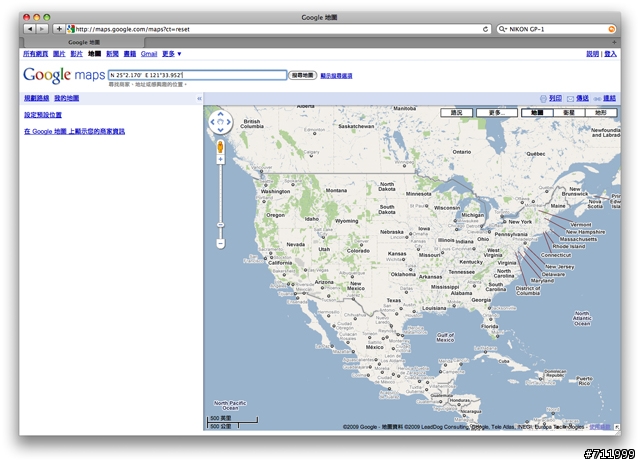
Task: Open 書籍 books in the top navigation
Action: [x=130, y=54]
